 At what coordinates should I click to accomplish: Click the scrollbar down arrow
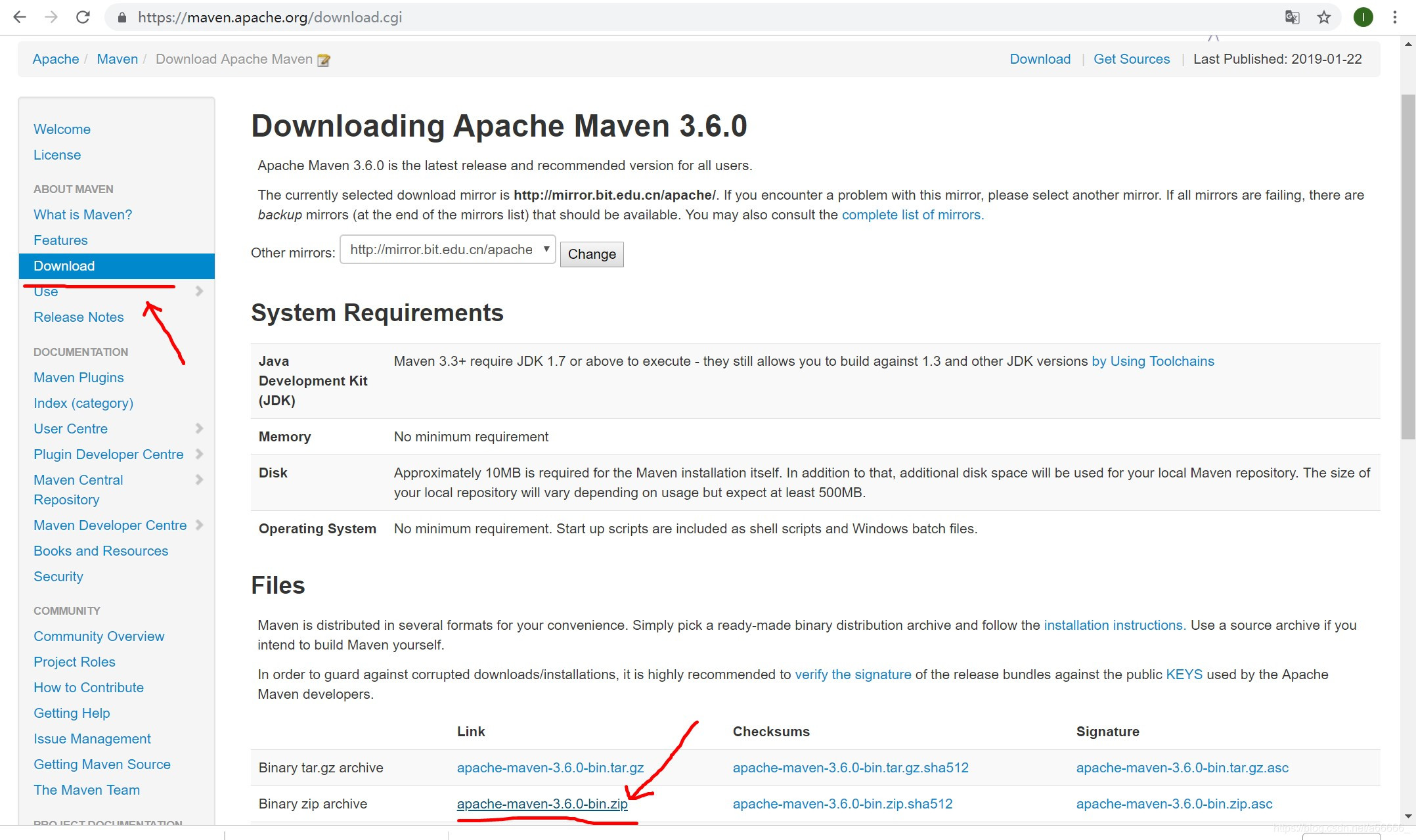(1408, 816)
